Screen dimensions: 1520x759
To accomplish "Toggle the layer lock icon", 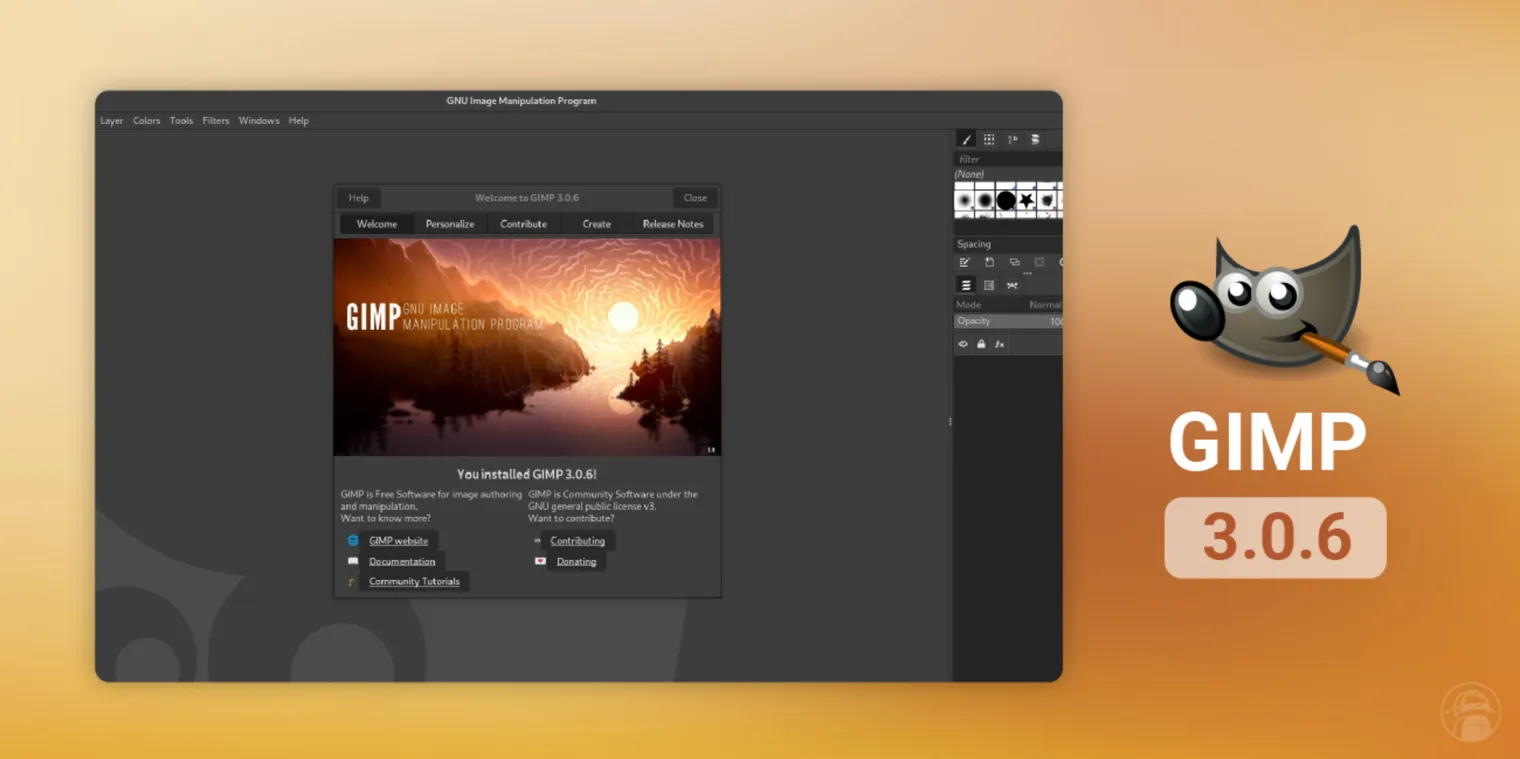I will coord(980,343).
